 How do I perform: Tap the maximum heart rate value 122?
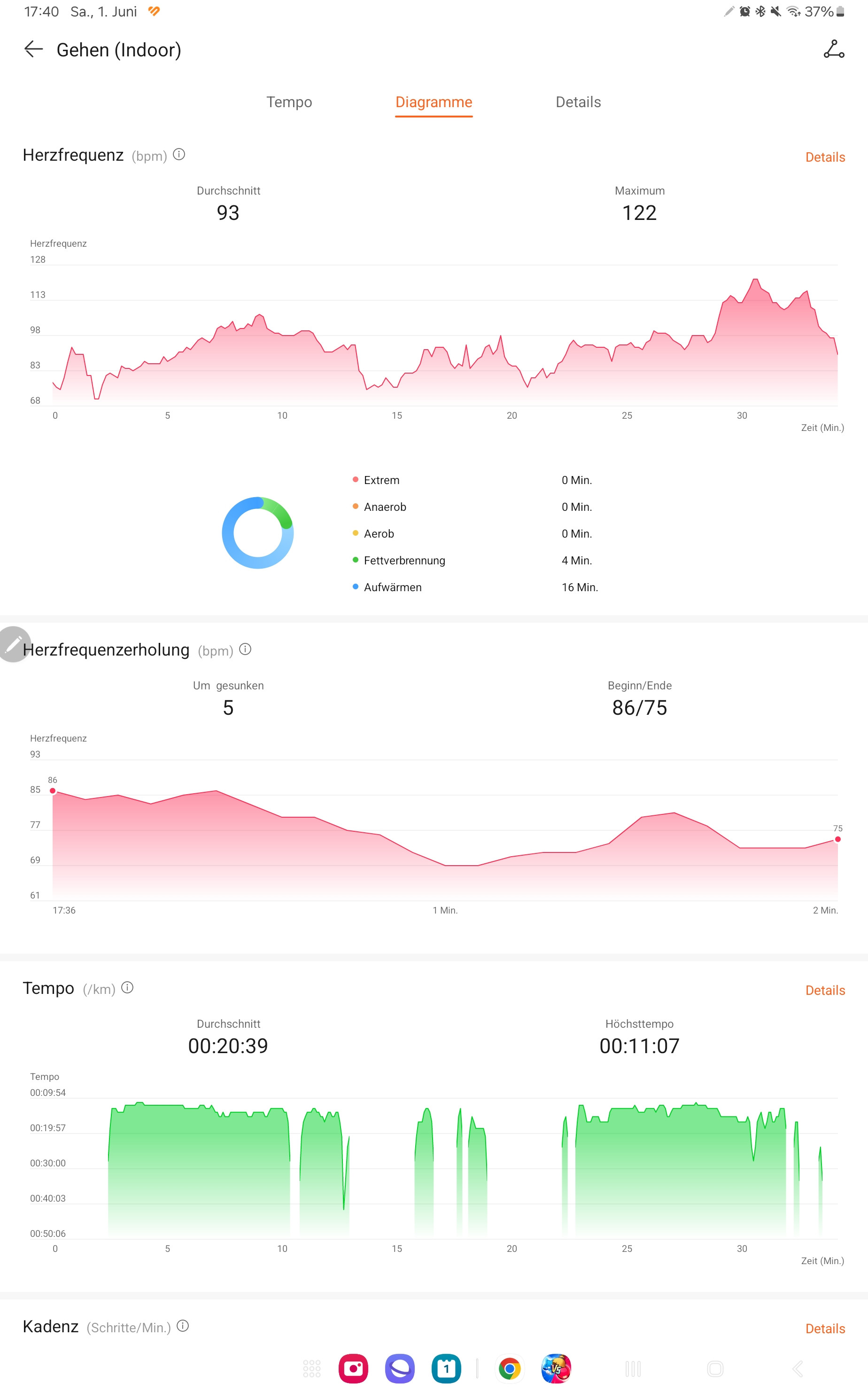click(640, 213)
